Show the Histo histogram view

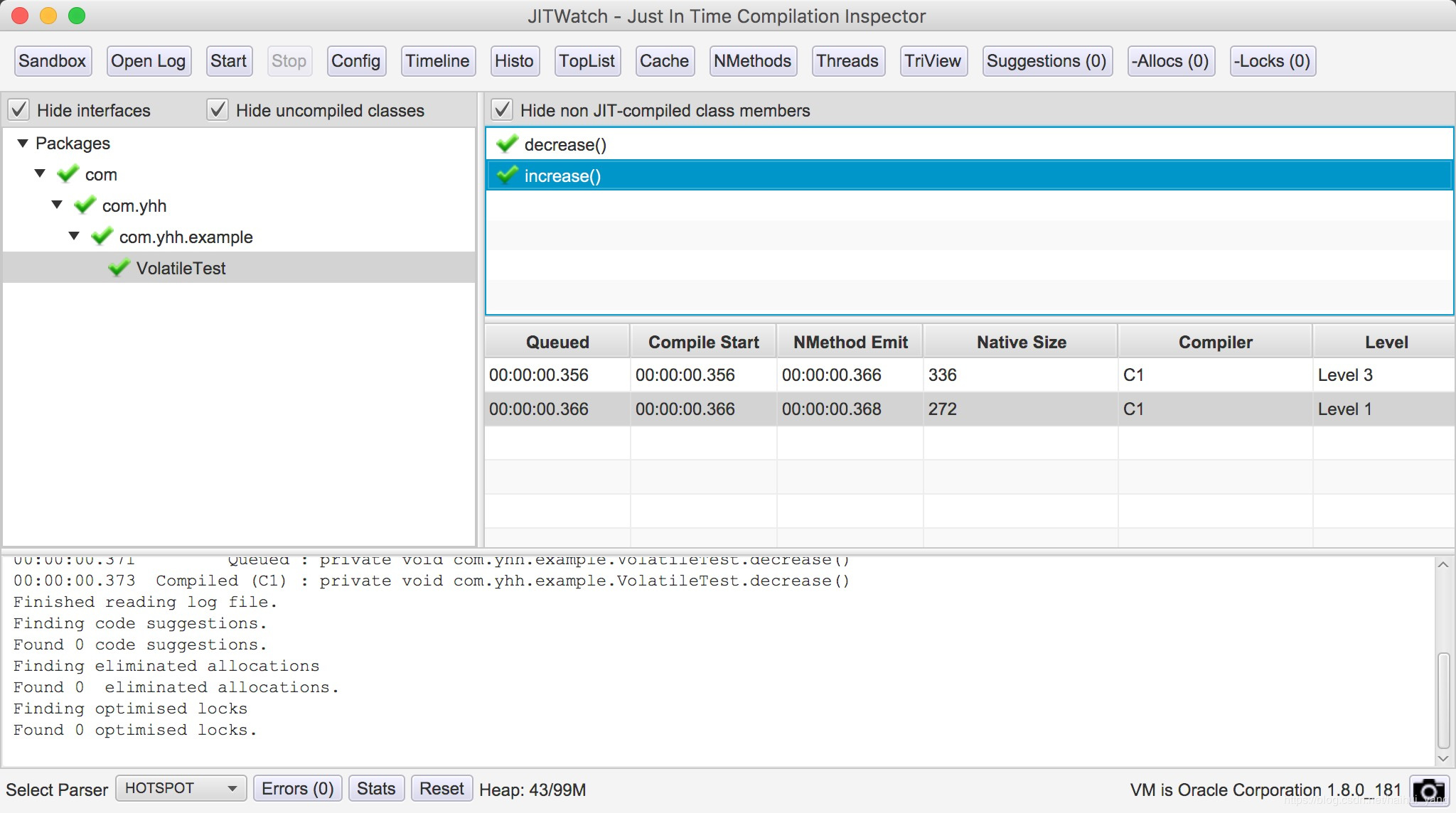[513, 61]
